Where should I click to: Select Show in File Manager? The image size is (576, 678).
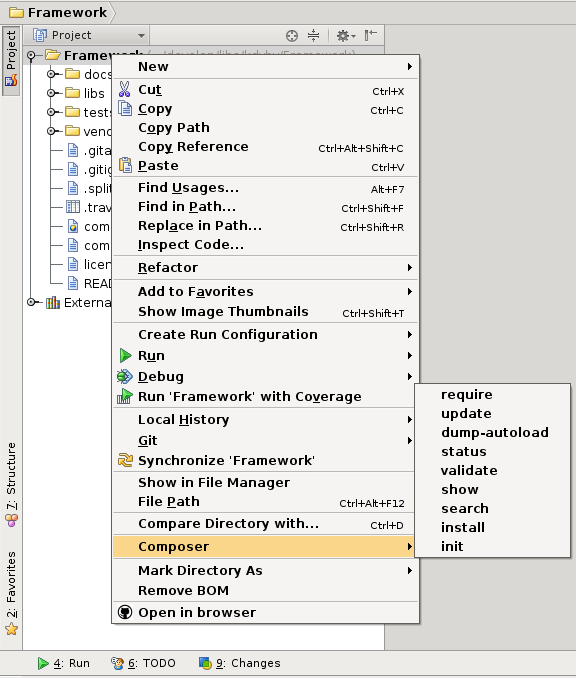tap(265, 483)
